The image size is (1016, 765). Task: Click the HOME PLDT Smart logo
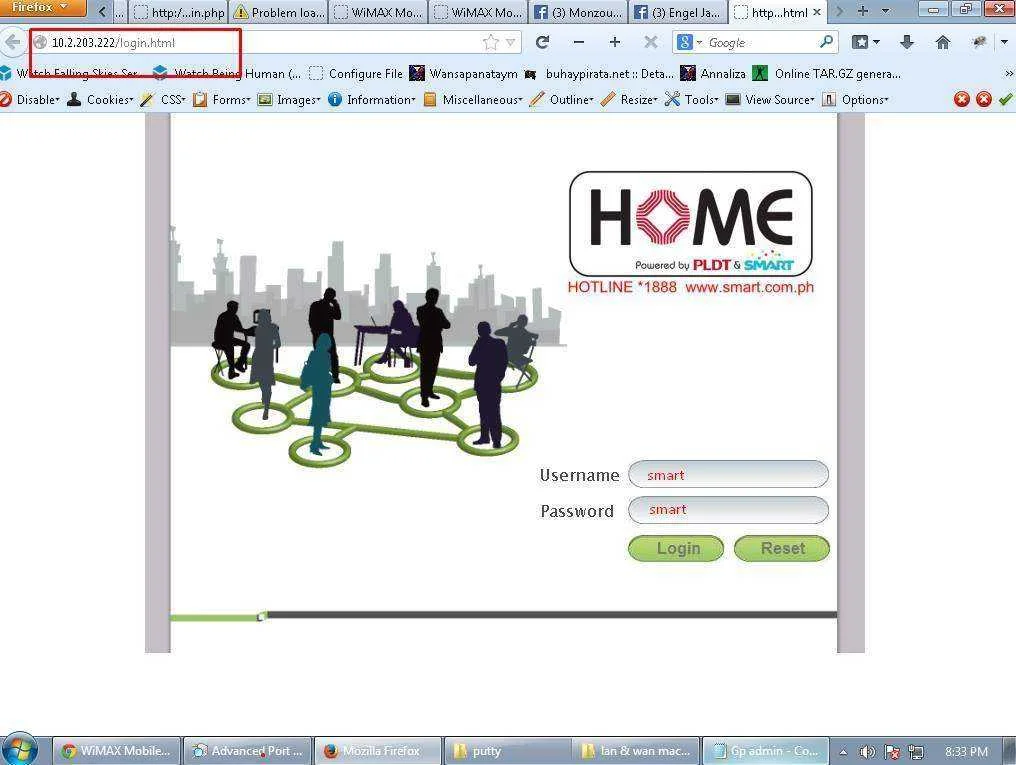691,224
